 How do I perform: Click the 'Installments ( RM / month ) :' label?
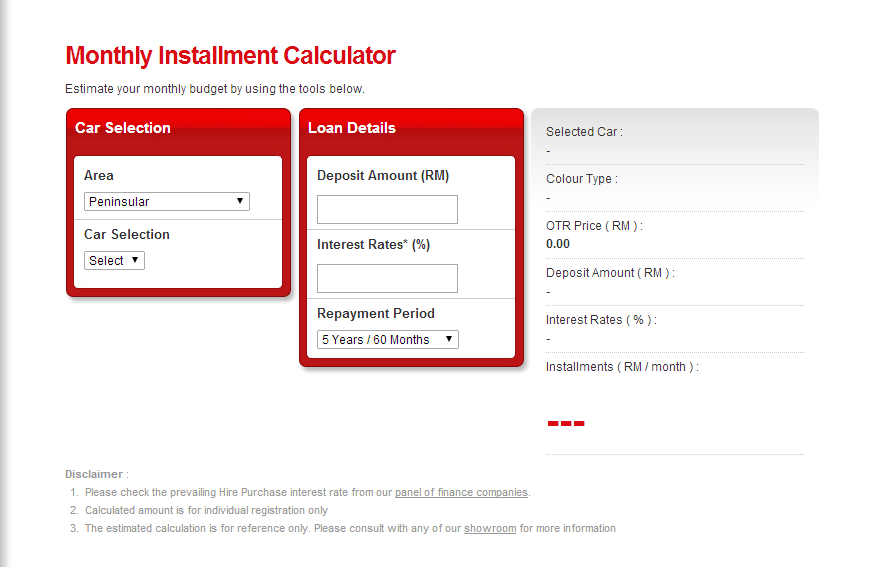click(x=622, y=367)
